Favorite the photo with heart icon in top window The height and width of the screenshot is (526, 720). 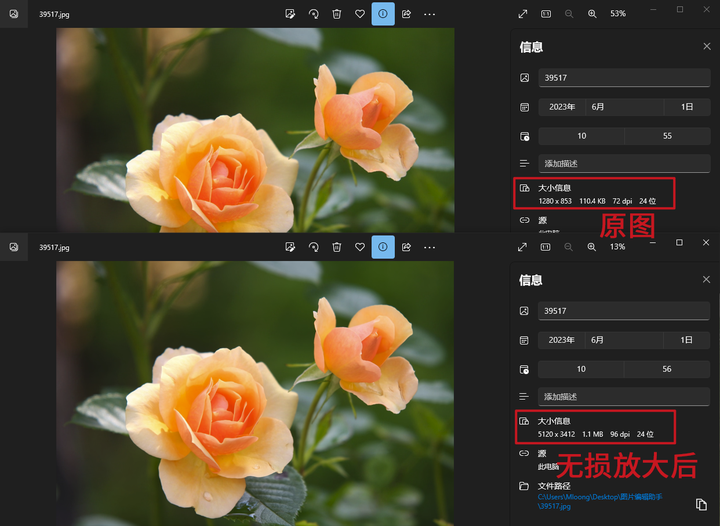click(360, 14)
